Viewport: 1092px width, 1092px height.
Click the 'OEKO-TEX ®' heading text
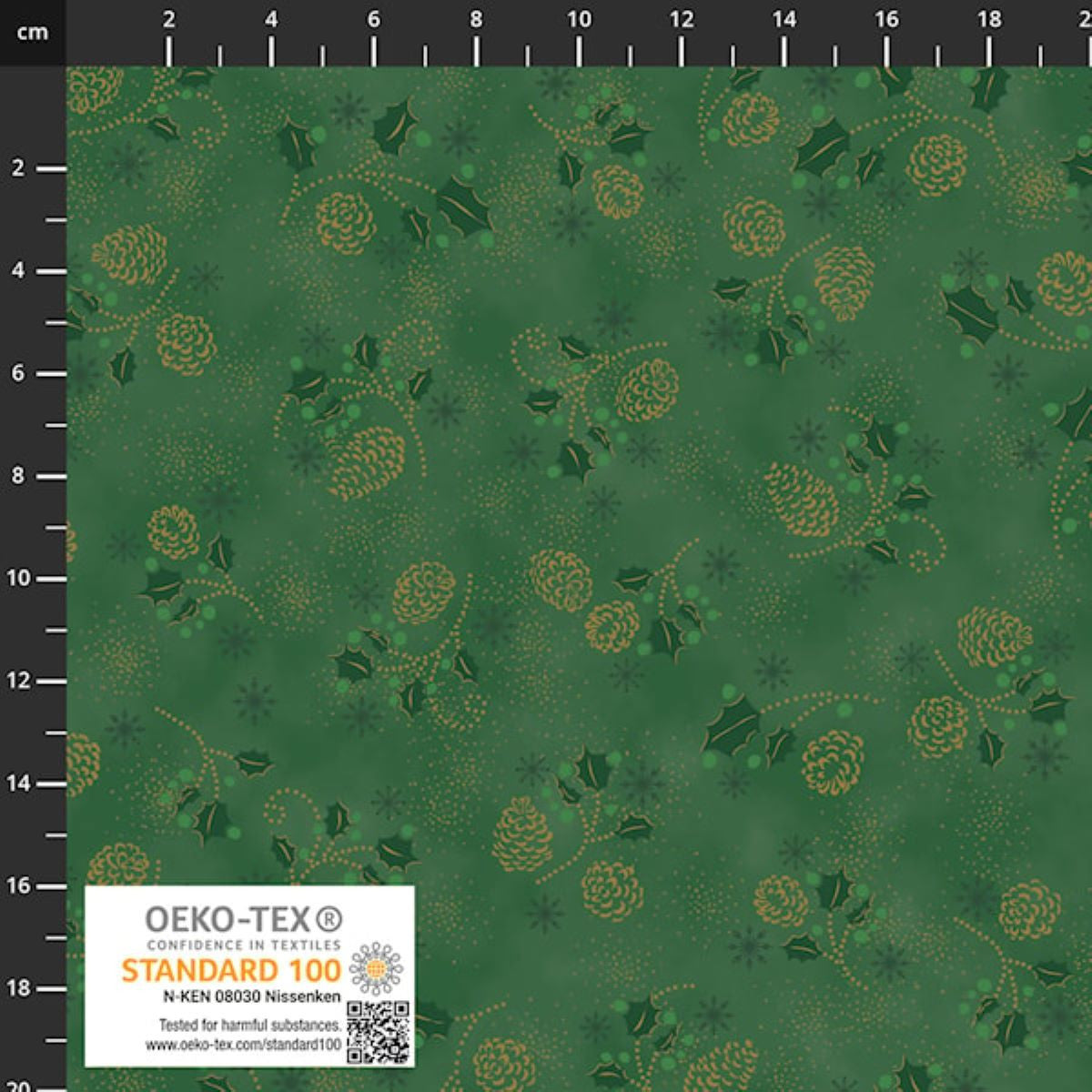coord(245,918)
